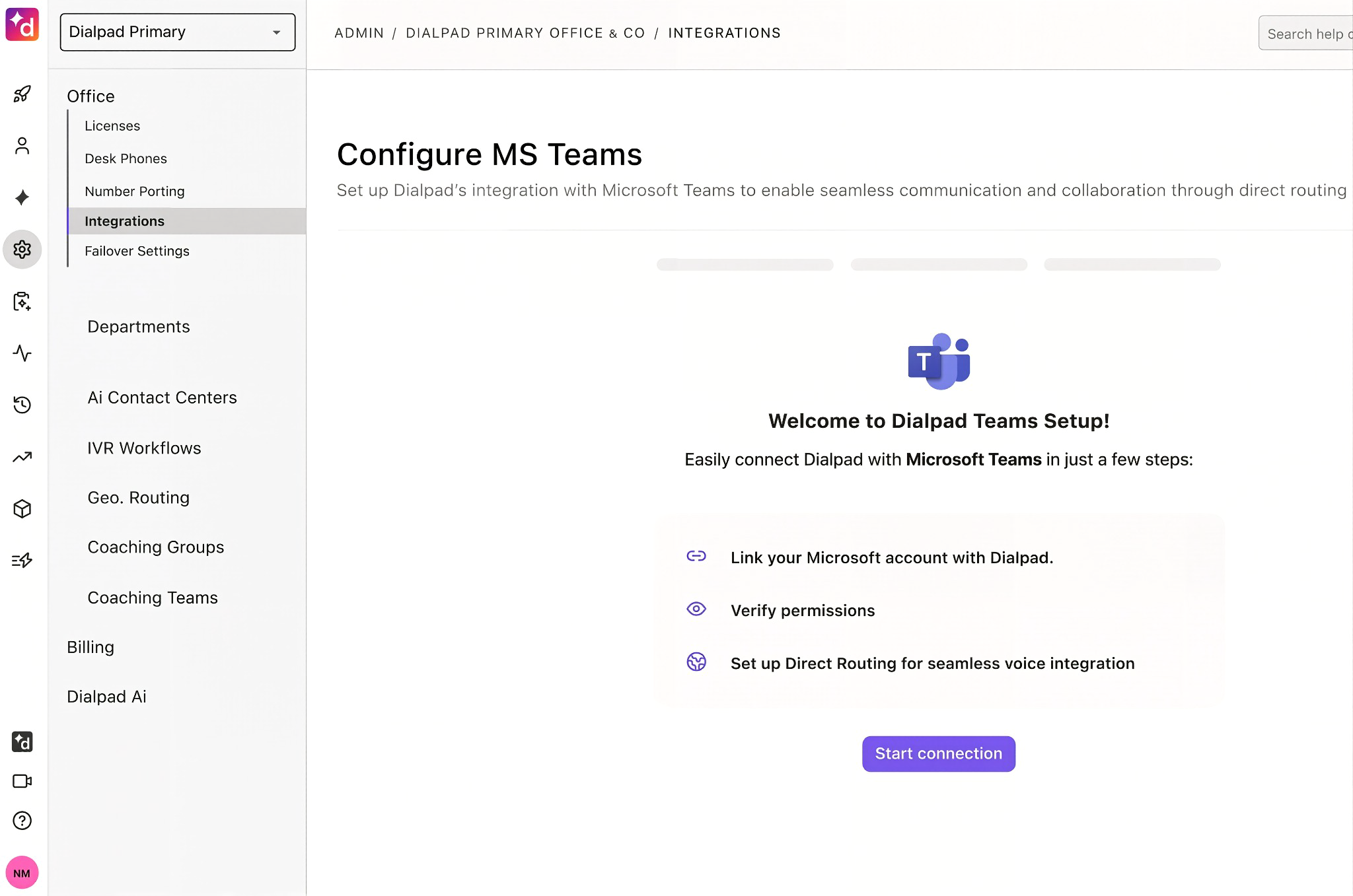Click the Start connection button
Screen dimensions: 1353x896
pyautogui.click(x=939, y=754)
